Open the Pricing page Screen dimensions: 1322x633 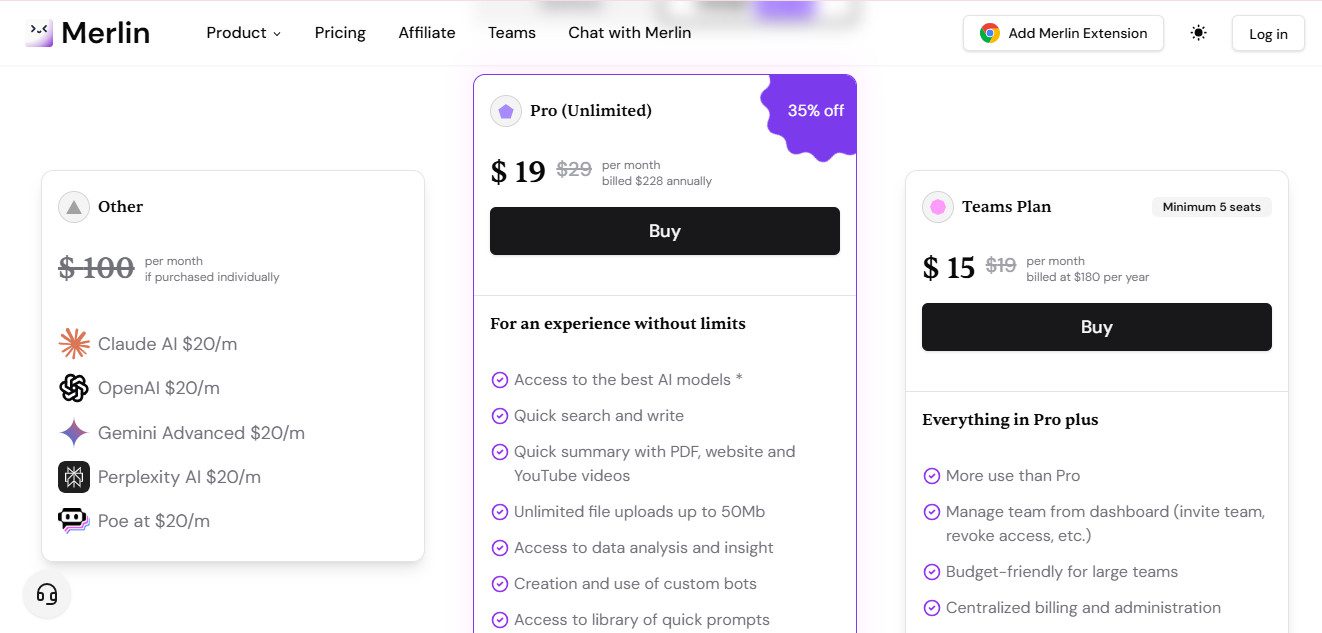[340, 32]
